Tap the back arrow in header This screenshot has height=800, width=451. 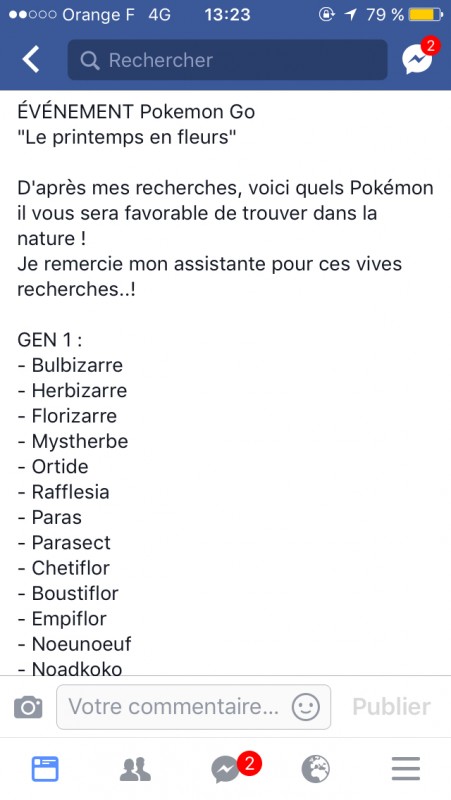point(31,60)
